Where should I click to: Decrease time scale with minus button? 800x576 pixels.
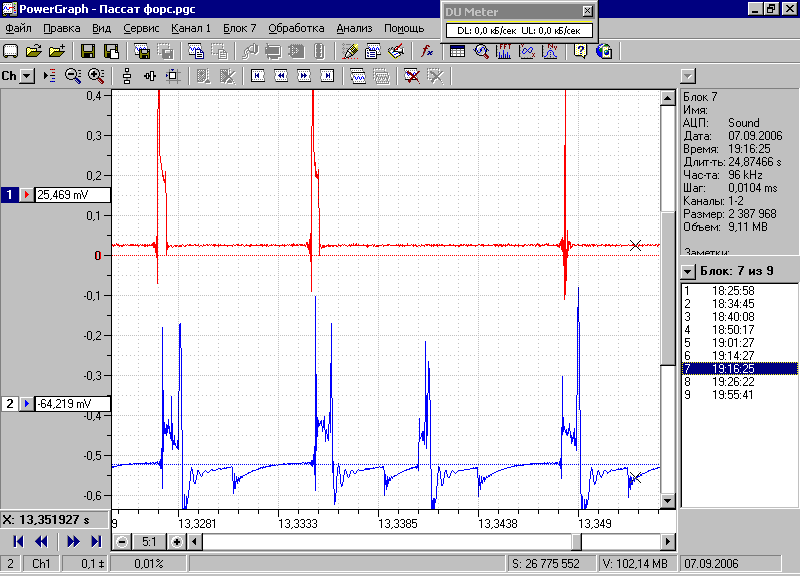pyautogui.click(x=121, y=541)
